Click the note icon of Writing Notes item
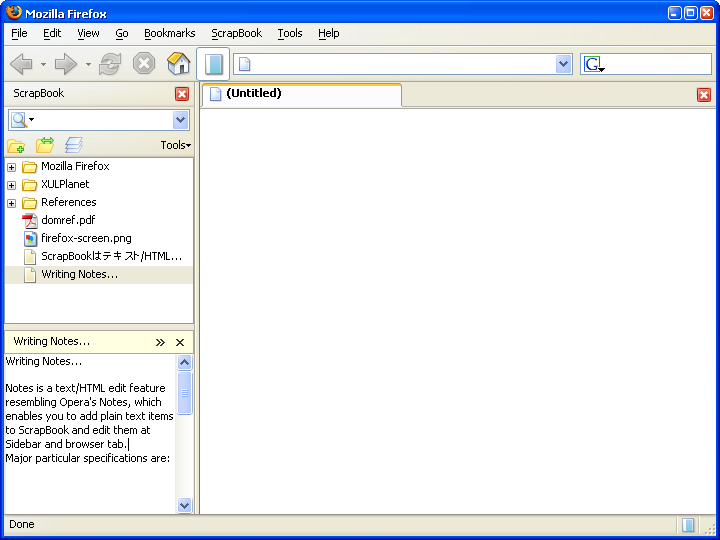This screenshot has height=540, width=720. click(30, 275)
